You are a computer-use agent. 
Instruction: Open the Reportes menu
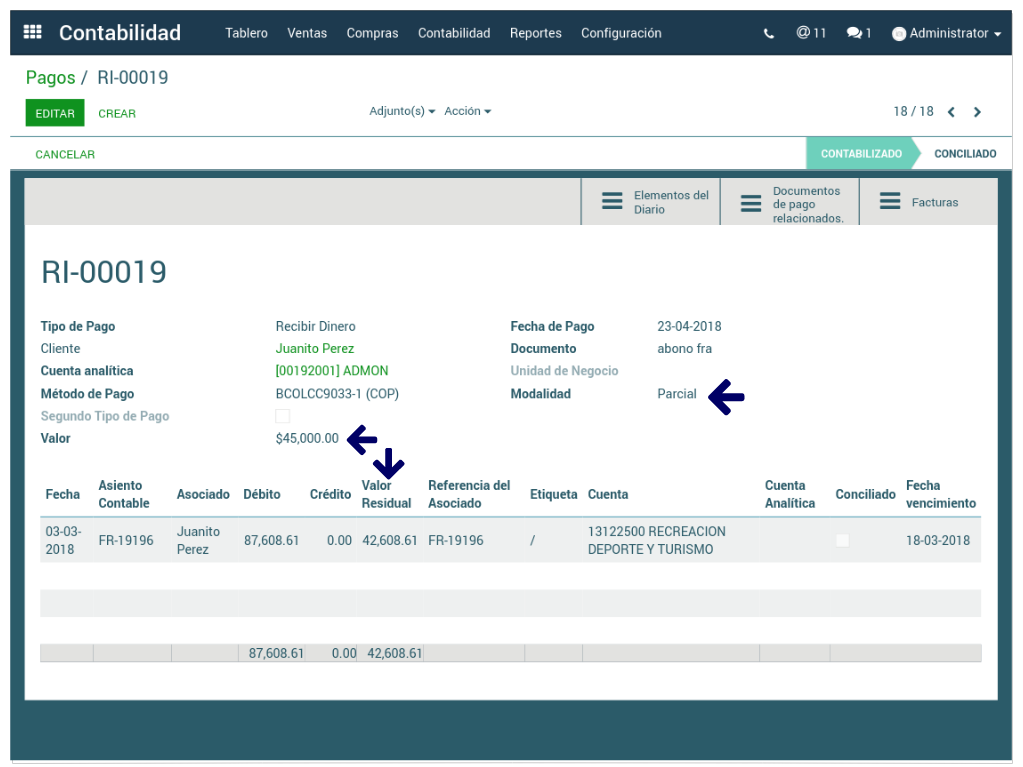click(x=535, y=33)
